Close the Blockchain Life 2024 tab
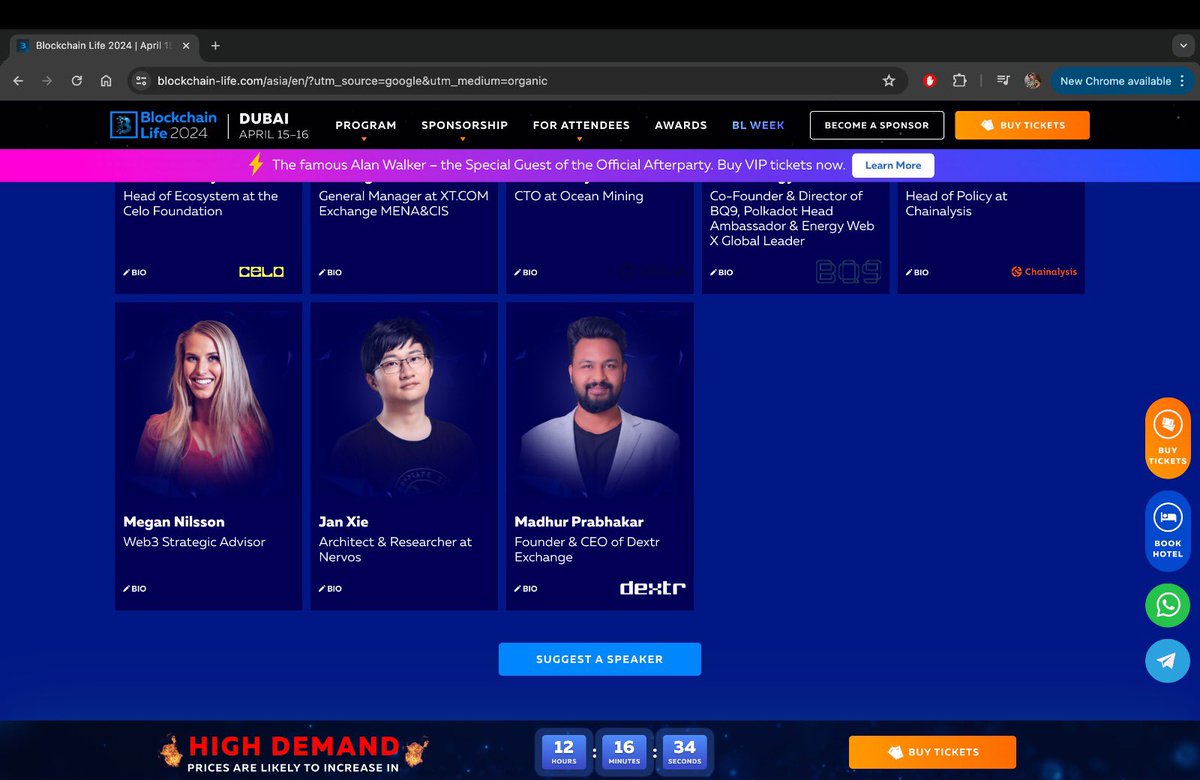The width and height of the screenshot is (1200, 780). 186,45
